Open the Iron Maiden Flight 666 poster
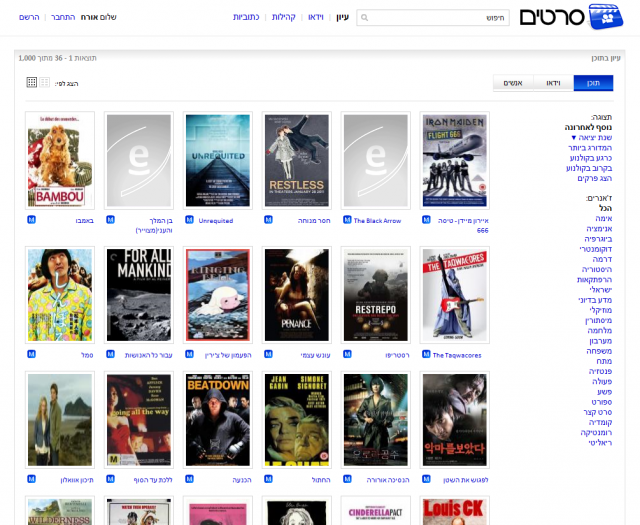The height and width of the screenshot is (525, 640). click(x=455, y=160)
